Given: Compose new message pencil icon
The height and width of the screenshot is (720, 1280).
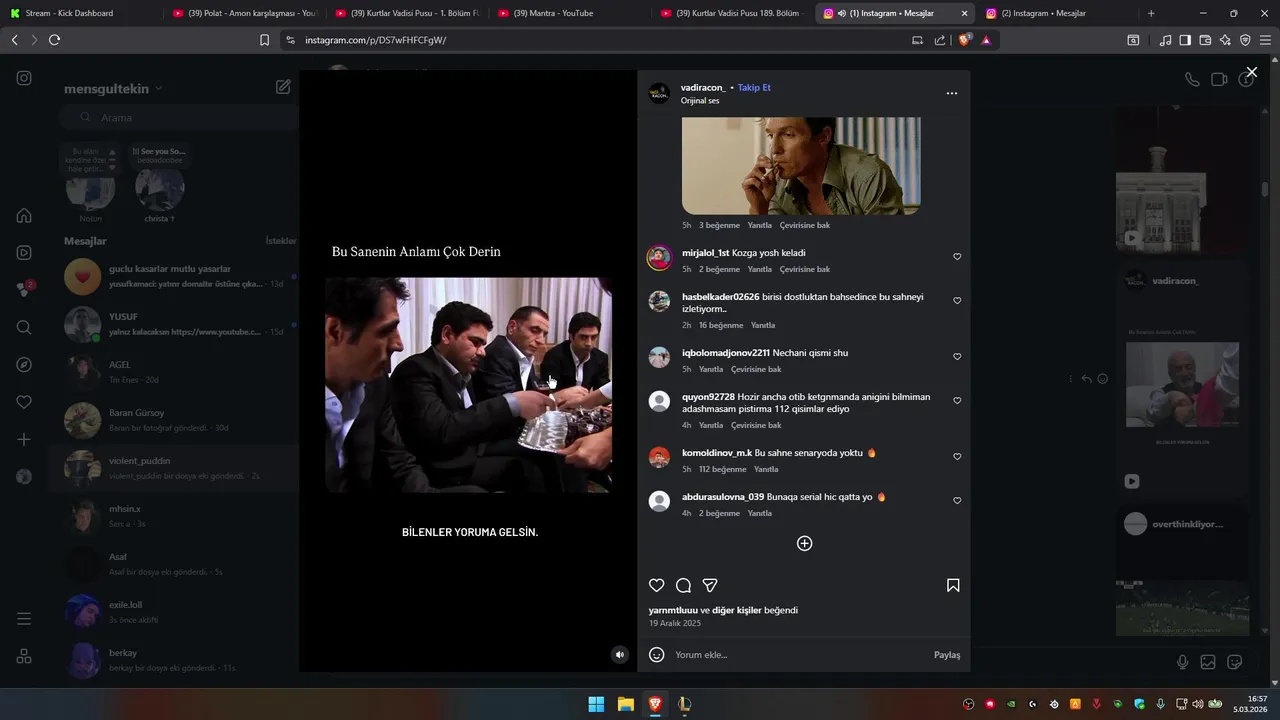Looking at the screenshot, I should pyautogui.click(x=283, y=87).
